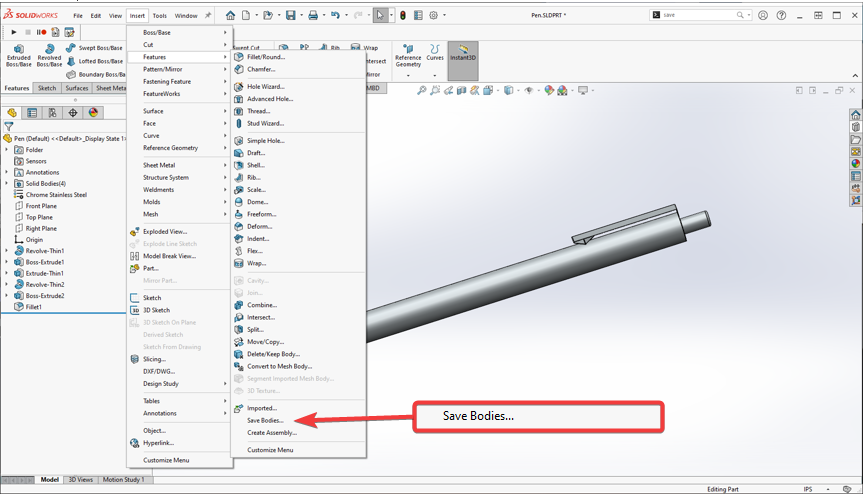Screen dimensions: 865x495
Task: Click the Zoom to Fit icon in the view toolbar
Action: coord(421,91)
